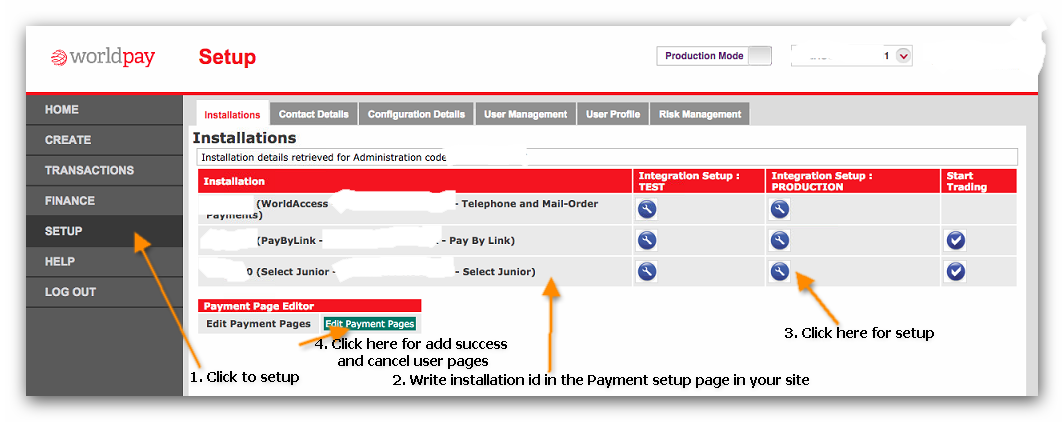Click the Installation column header
This screenshot has width=1064, height=422.
tap(415, 181)
